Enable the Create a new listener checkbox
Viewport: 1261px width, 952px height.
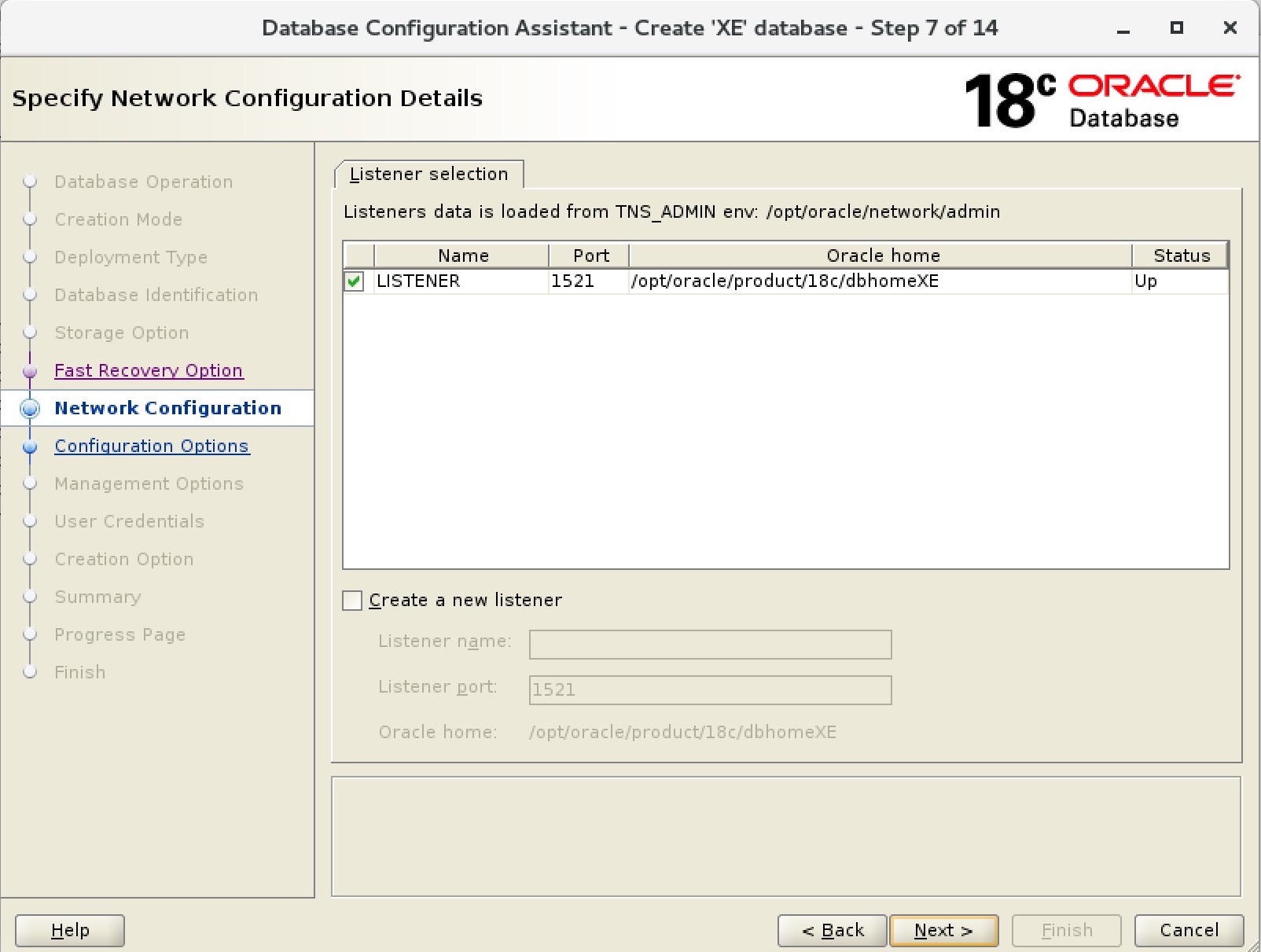(x=351, y=600)
